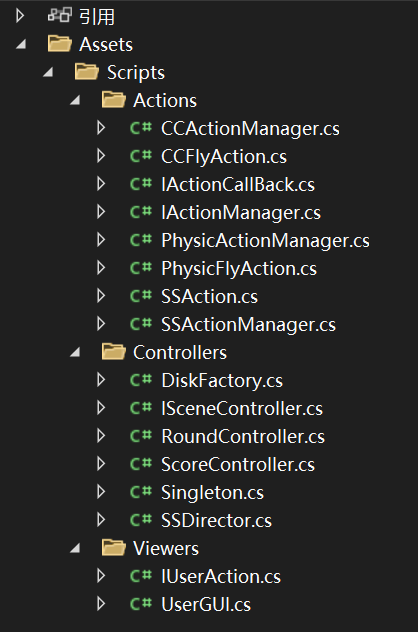The image size is (418, 632).
Task: Click the Controllers folder icon
Action: coord(114,351)
